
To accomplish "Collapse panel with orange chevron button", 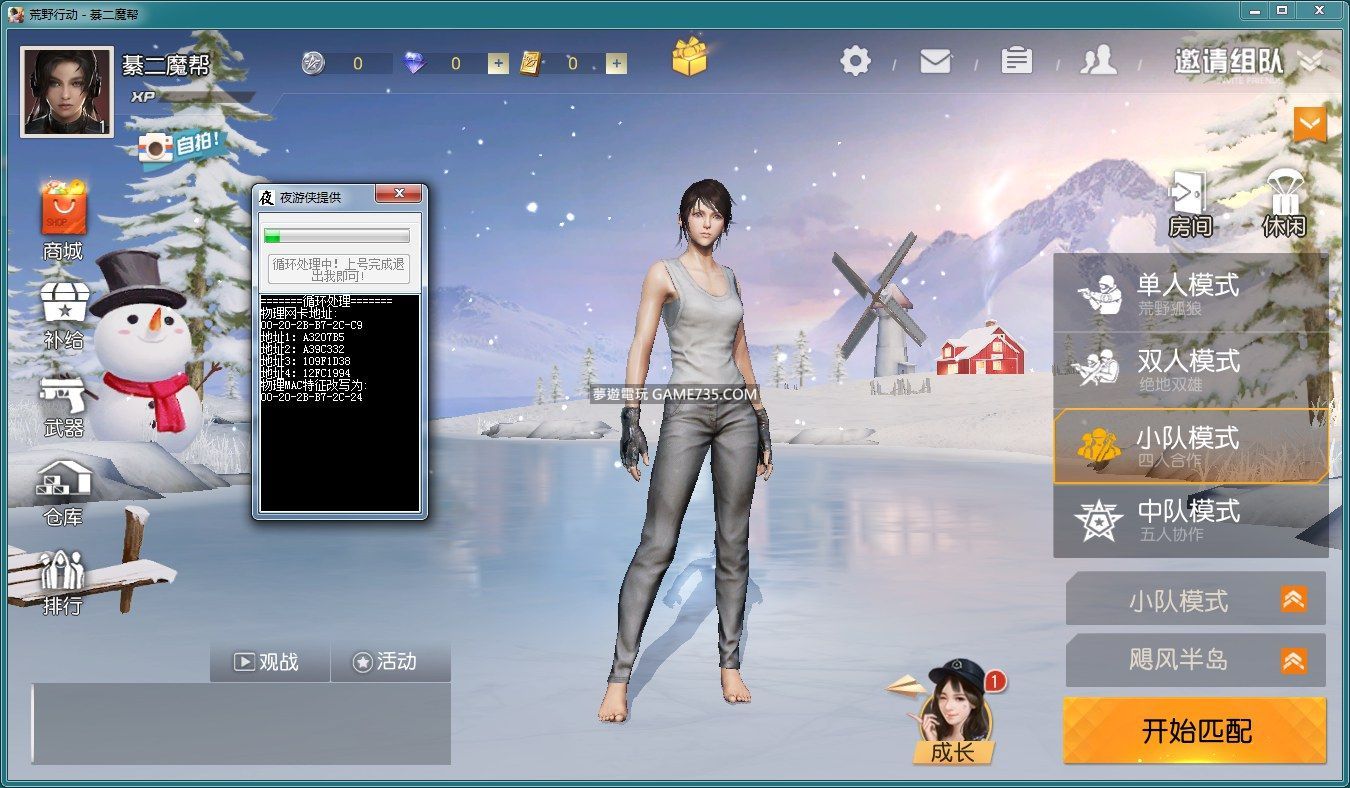I will tap(1309, 125).
